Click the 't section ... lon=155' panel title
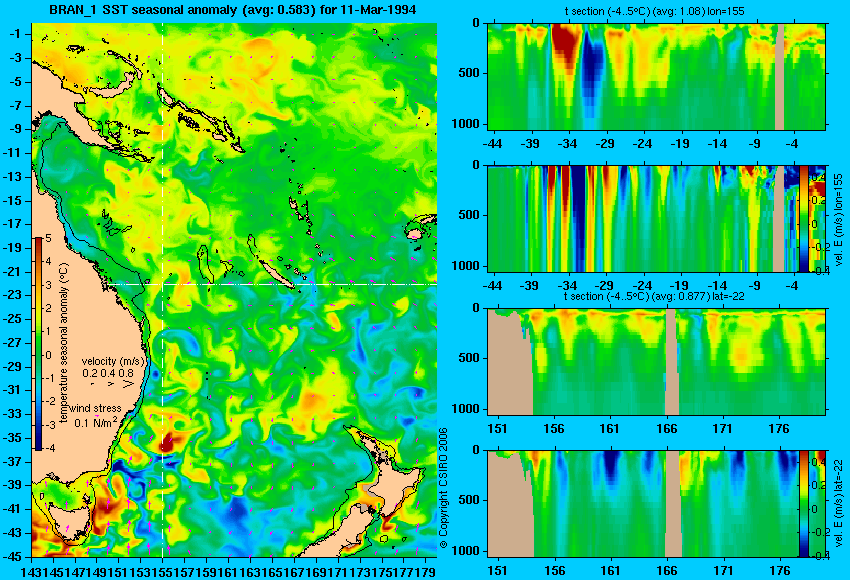This screenshot has width=850, height=580. pyautogui.click(x=654, y=11)
